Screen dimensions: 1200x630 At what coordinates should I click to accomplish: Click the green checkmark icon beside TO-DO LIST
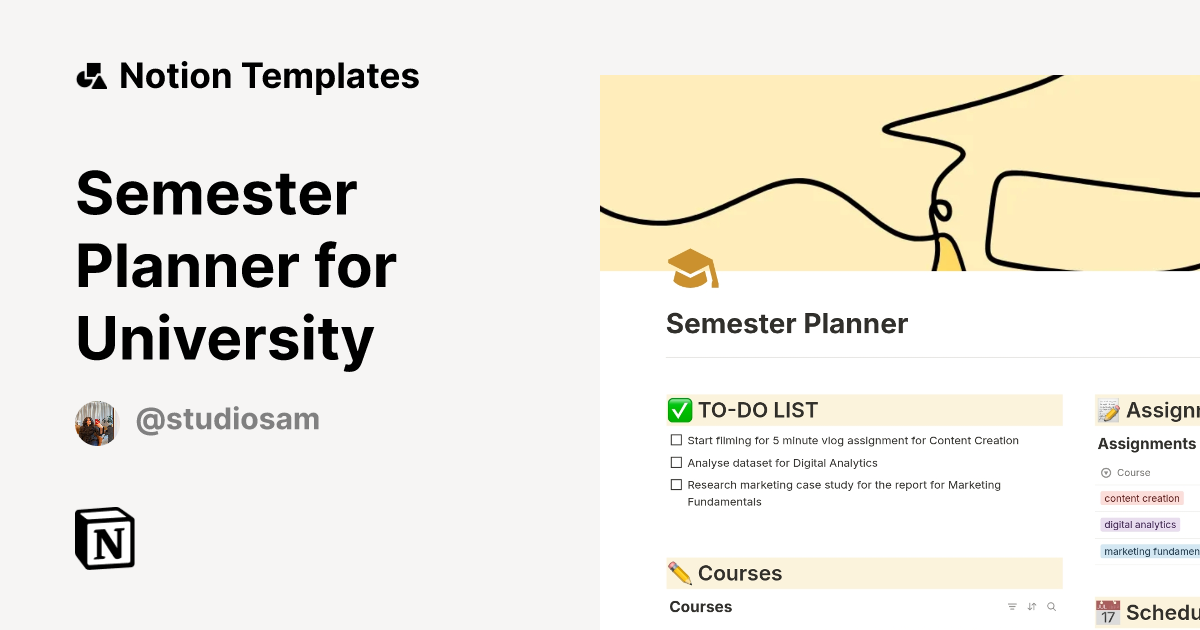coord(679,410)
